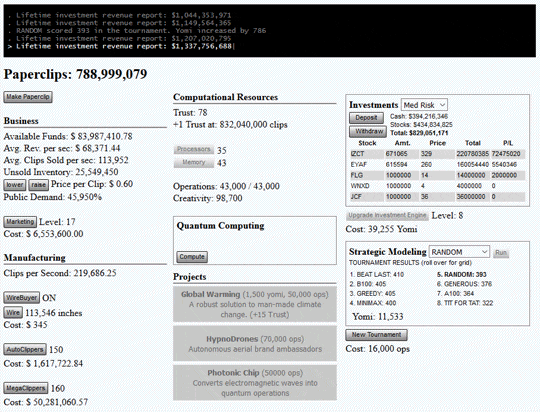Open the Med Risk investment dropdown
540x412 pixels.
(424, 105)
